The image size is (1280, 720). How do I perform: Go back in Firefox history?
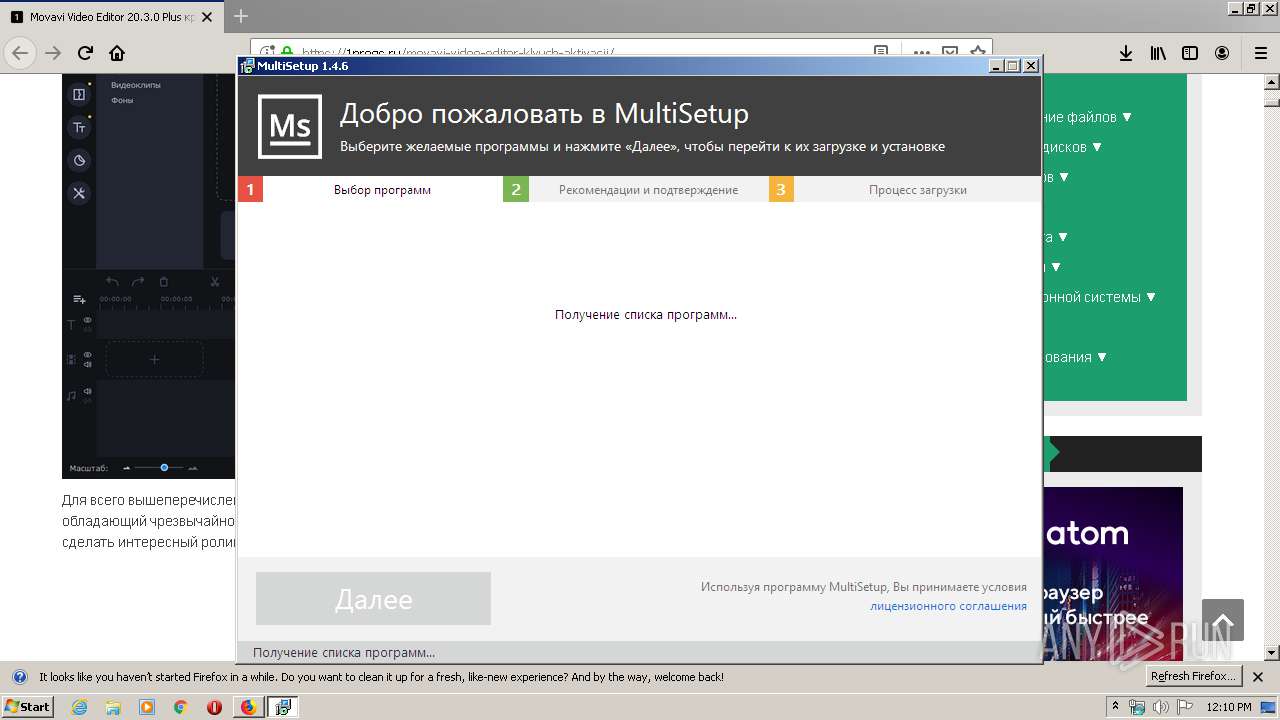(20, 53)
